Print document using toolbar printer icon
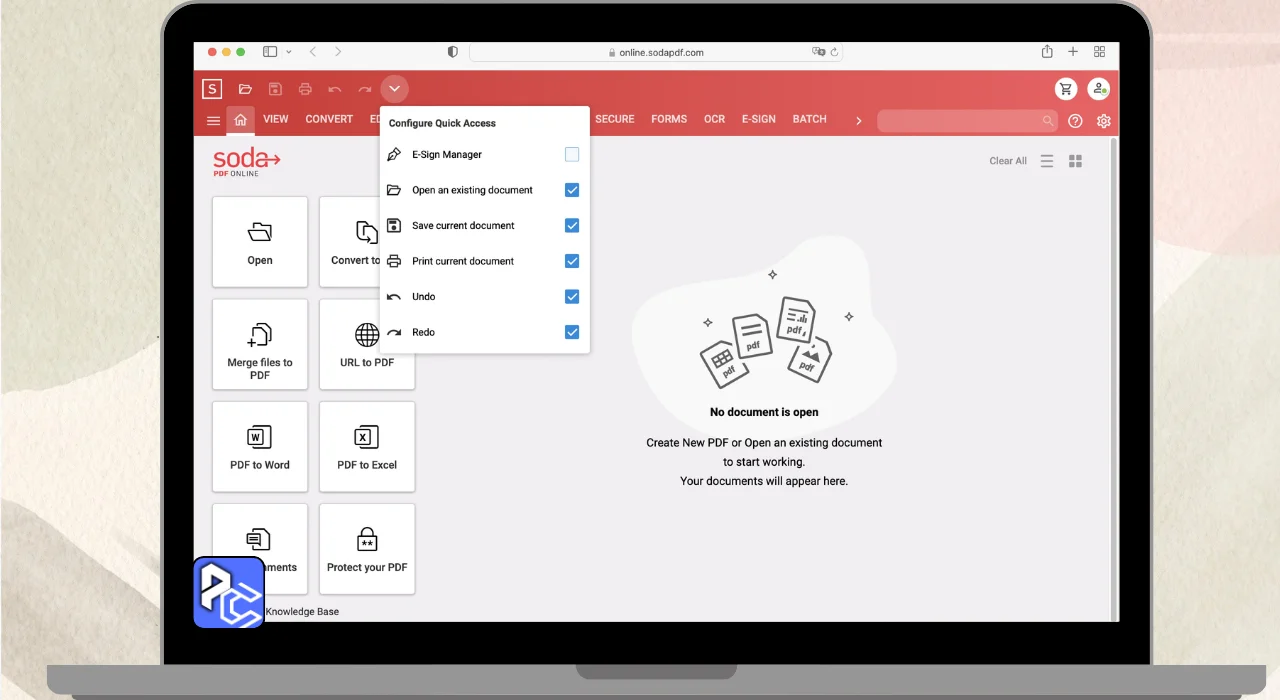 click(305, 89)
